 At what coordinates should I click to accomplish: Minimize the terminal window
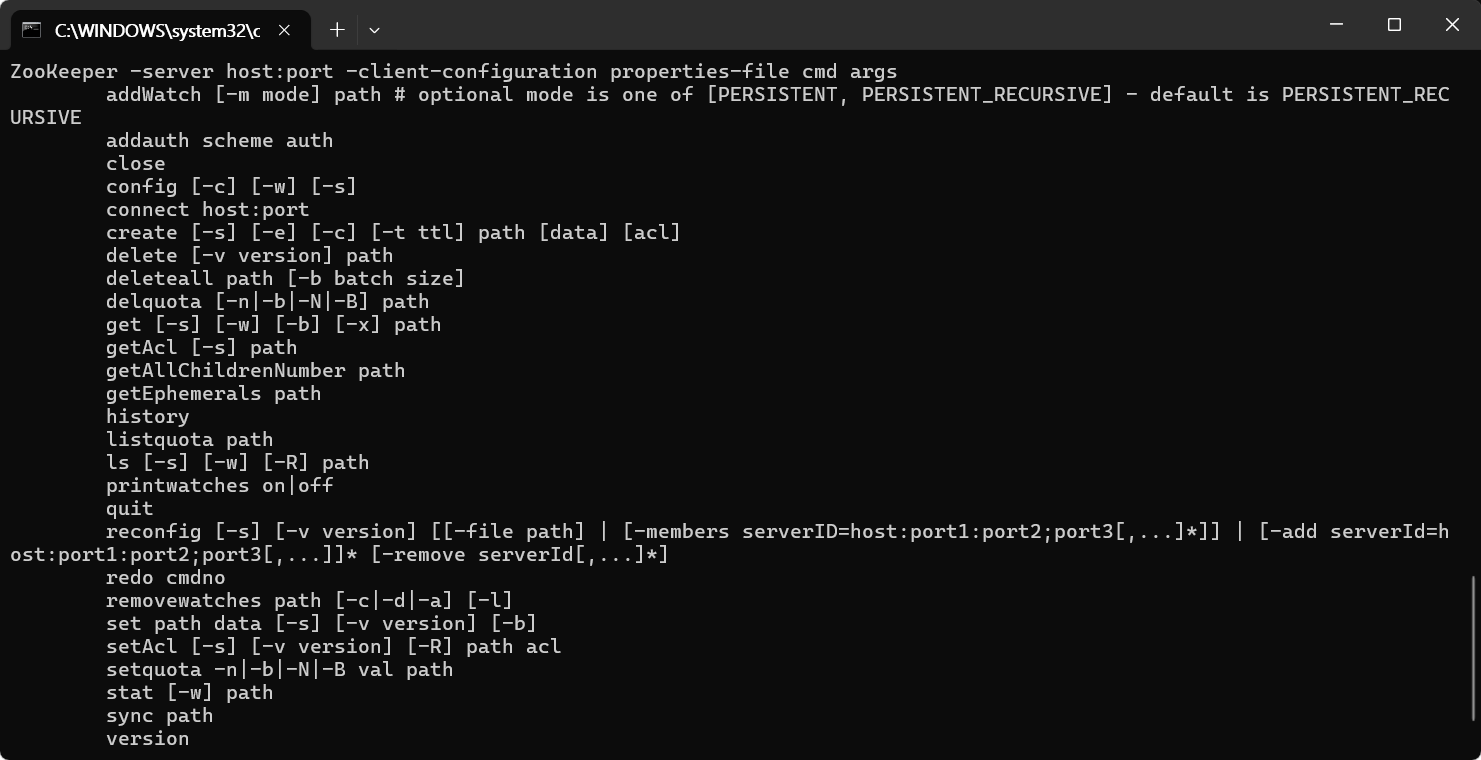pyautogui.click(x=1336, y=24)
